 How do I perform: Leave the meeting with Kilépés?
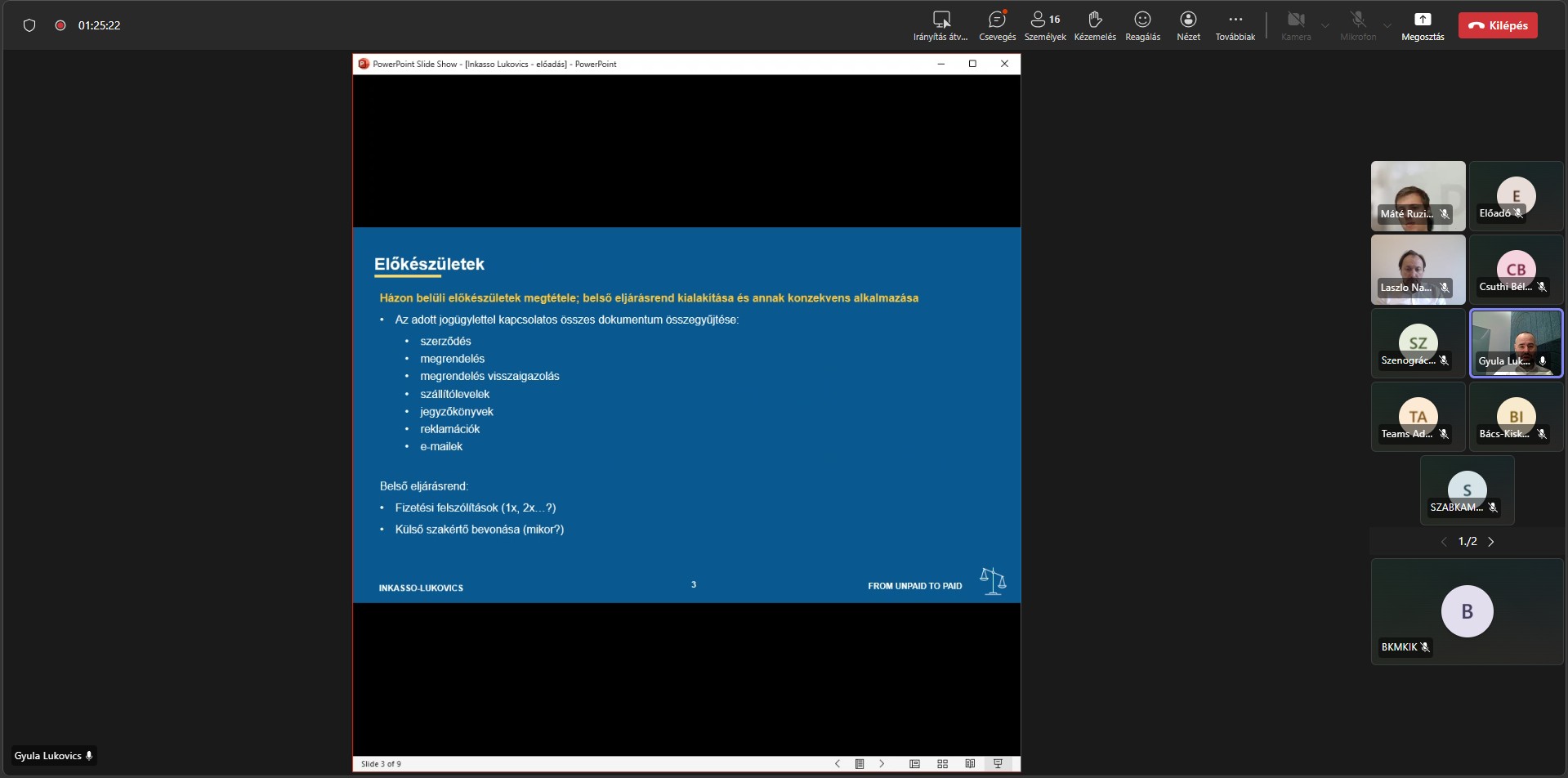(x=1498, y=25)
